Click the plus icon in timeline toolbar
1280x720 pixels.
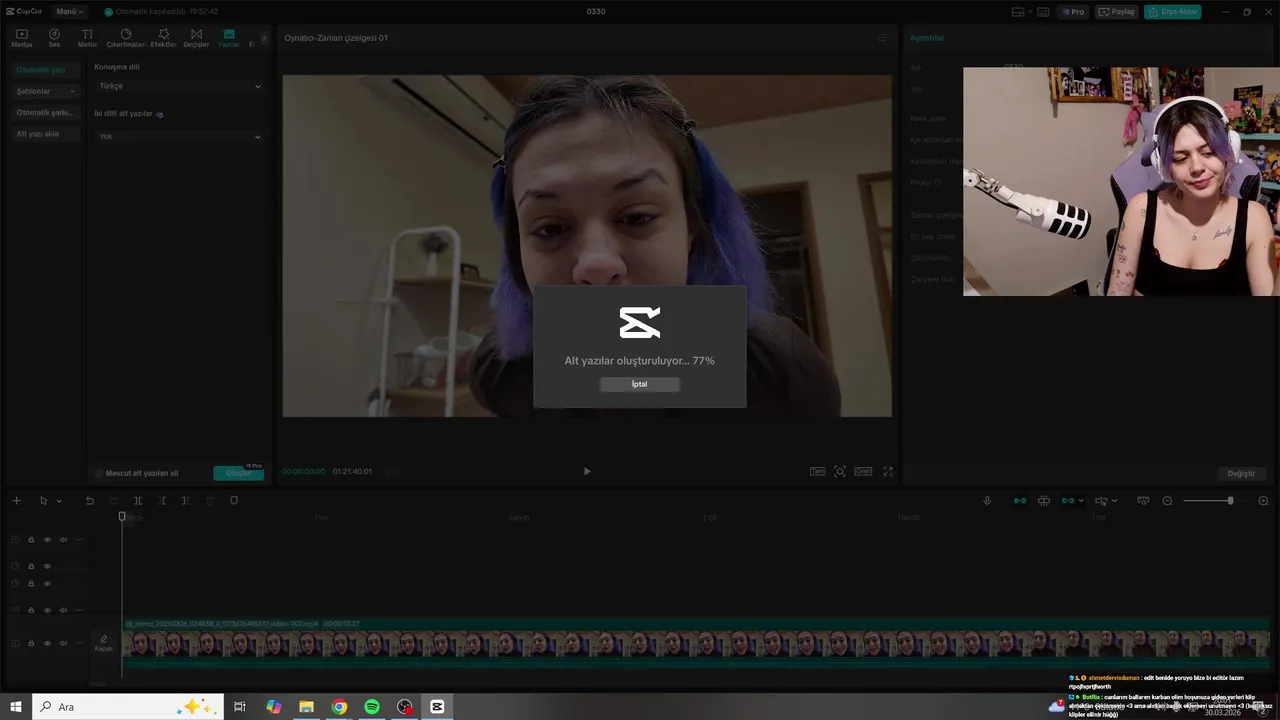pyautogui.click(x=16, y=500)
